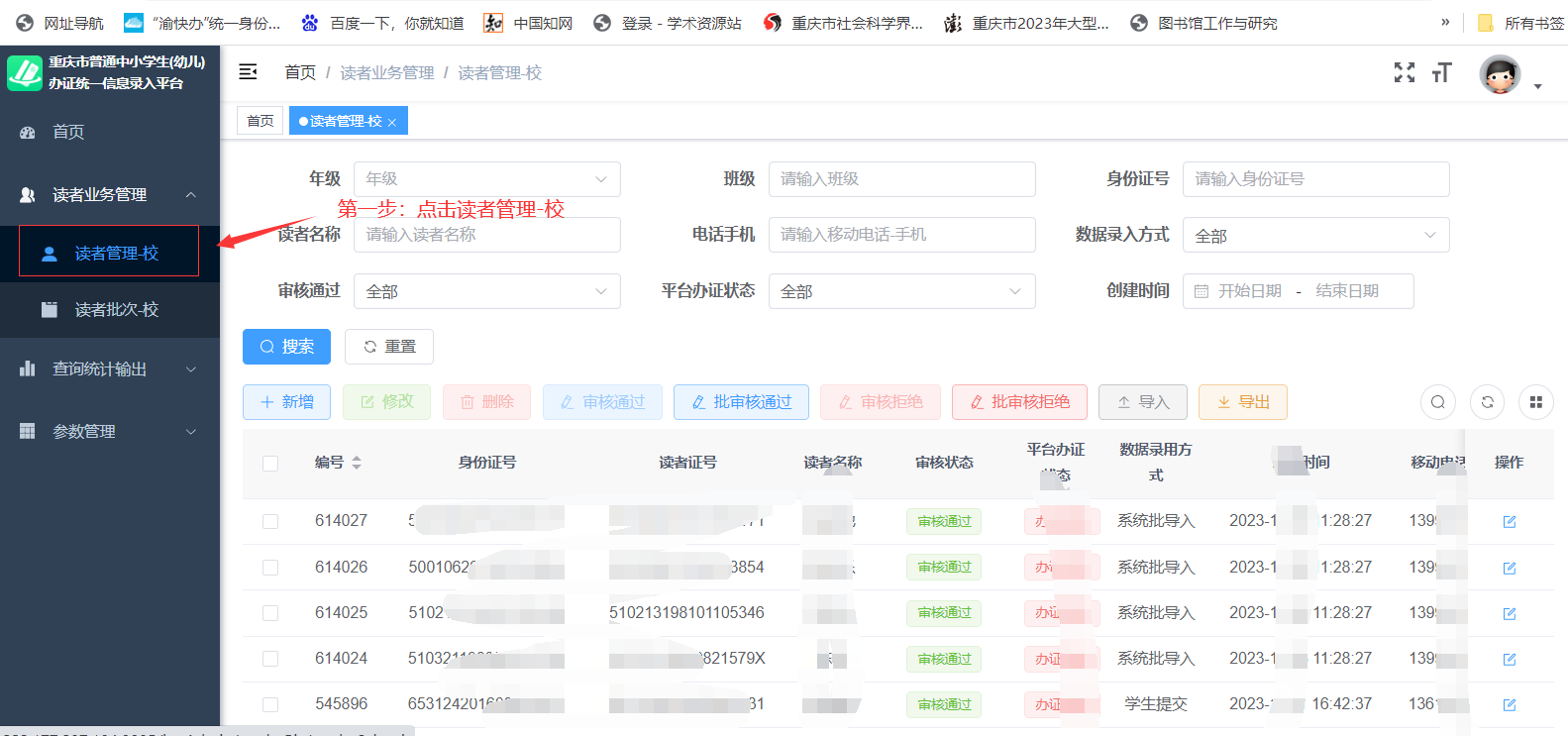Click the 导入 button
This screenshot has width=1568, height=736.
pyautogui.click(x=1143, y=402)
